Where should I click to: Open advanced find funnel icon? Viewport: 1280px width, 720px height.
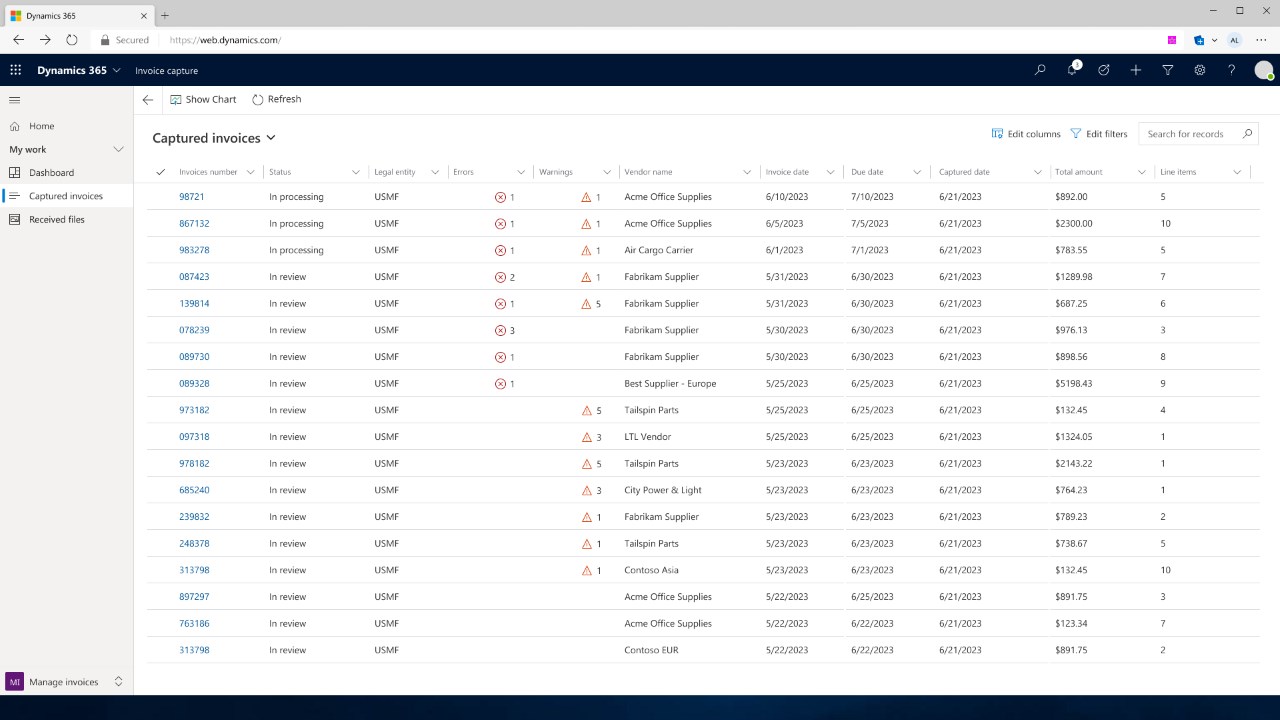tap(1168, 70)
